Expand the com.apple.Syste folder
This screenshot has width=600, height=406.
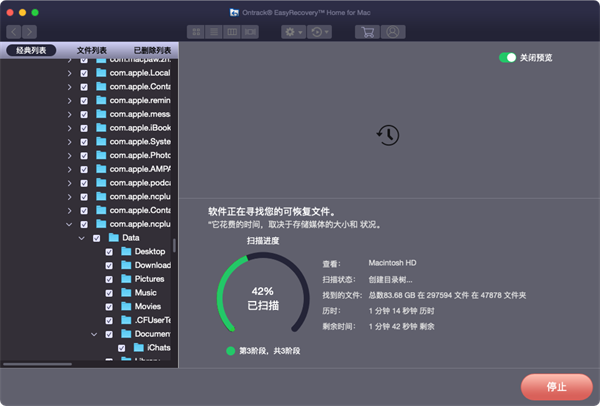pyautogui.click(x=69, y=142)
